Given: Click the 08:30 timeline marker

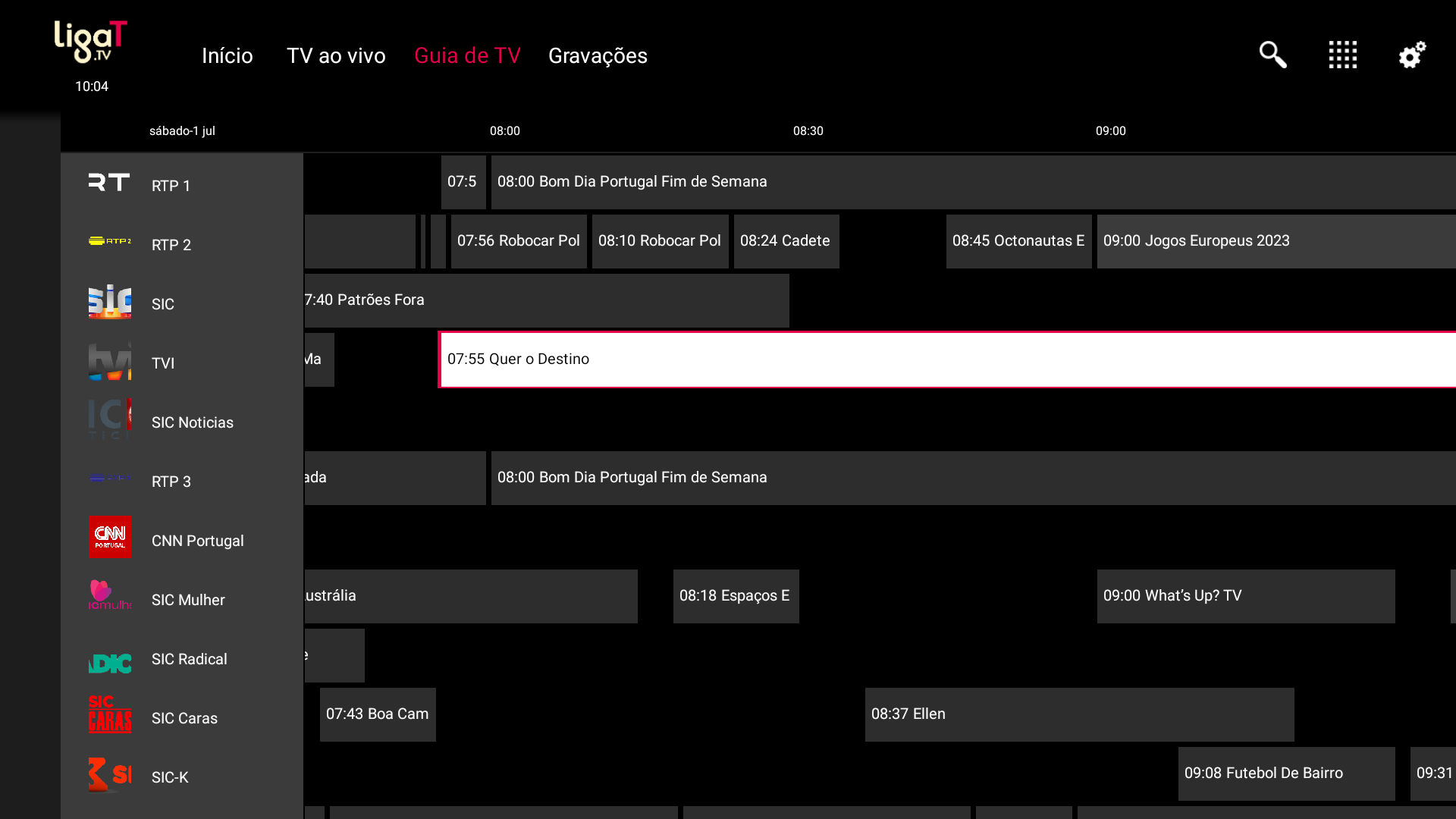Looking at the screenshot, I should [x=808, y=130].
